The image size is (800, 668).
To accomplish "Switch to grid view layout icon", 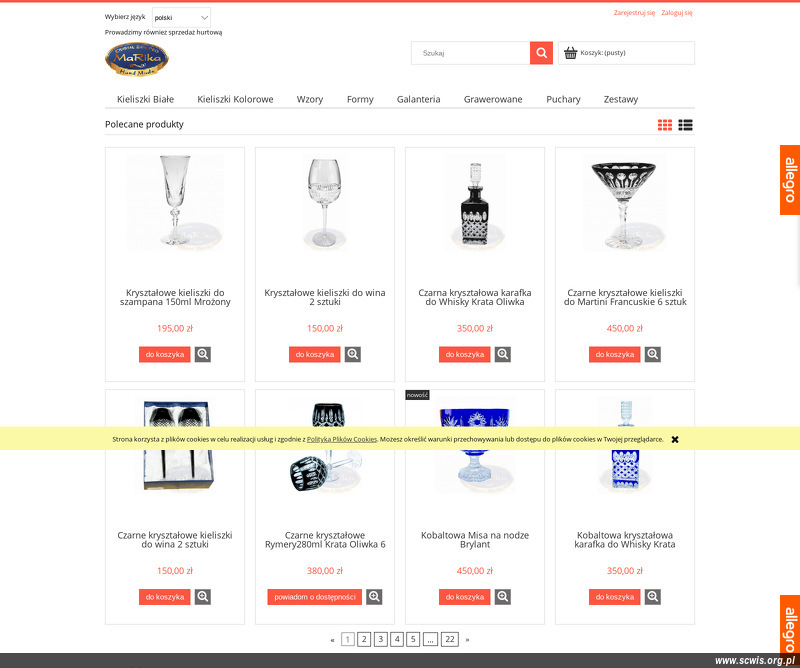I will [x=665, y=125].
